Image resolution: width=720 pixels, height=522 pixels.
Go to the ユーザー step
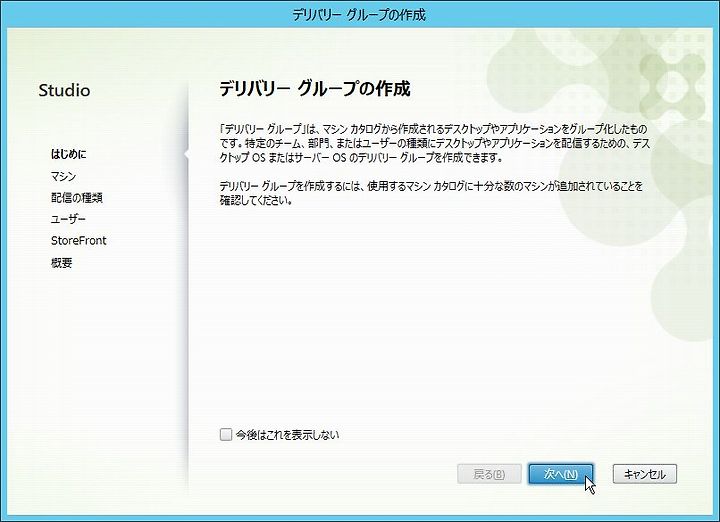68,219
